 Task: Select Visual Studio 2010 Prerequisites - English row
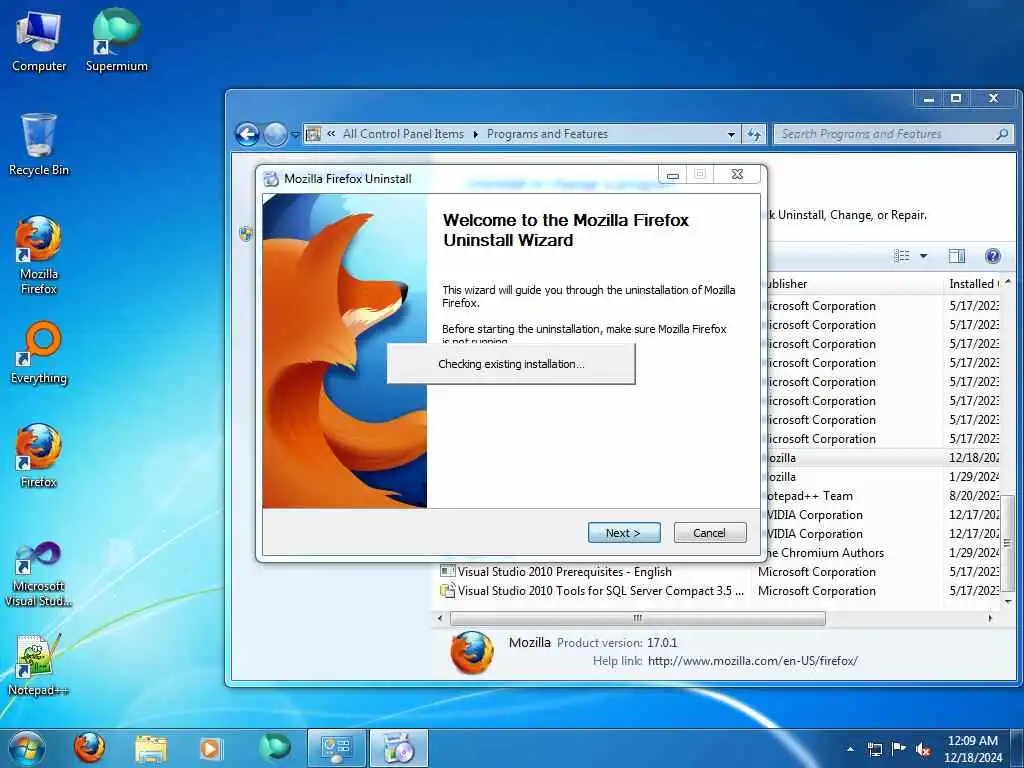pyautogui.click(x=718, y=571)
